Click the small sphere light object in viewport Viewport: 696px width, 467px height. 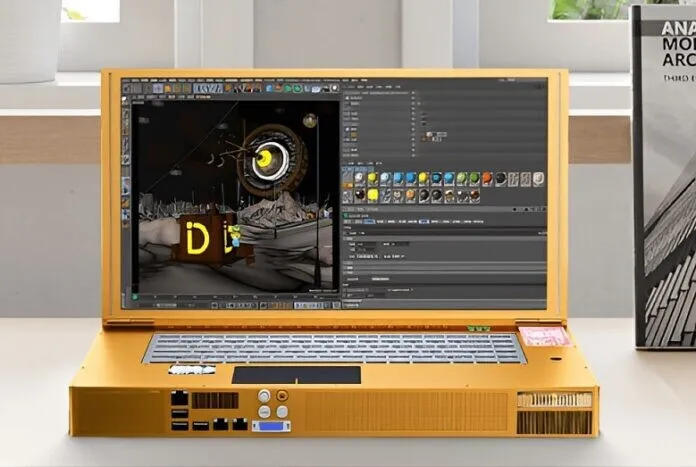pos(309,120)
